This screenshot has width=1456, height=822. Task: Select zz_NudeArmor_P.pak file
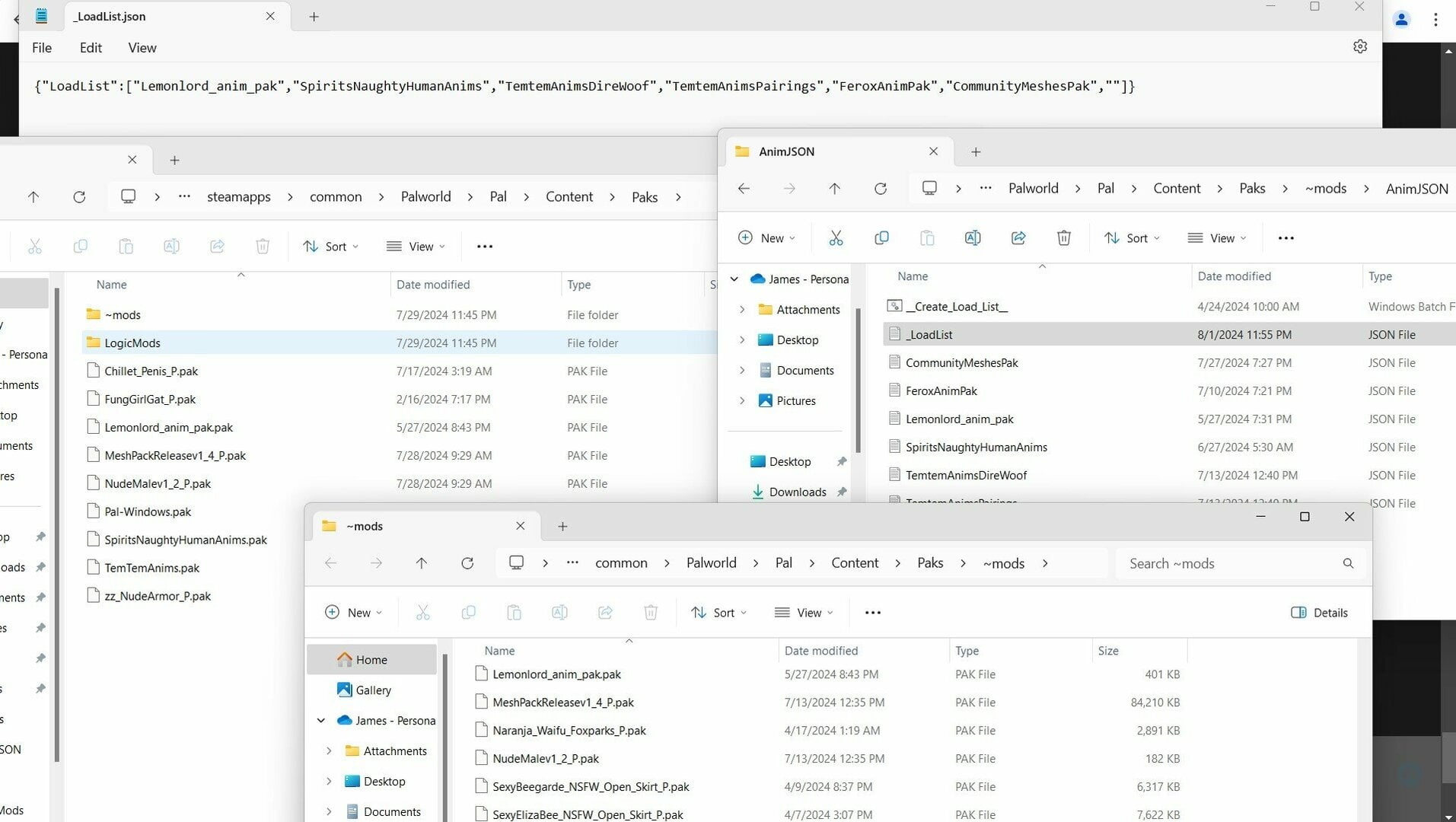[158, 597]
